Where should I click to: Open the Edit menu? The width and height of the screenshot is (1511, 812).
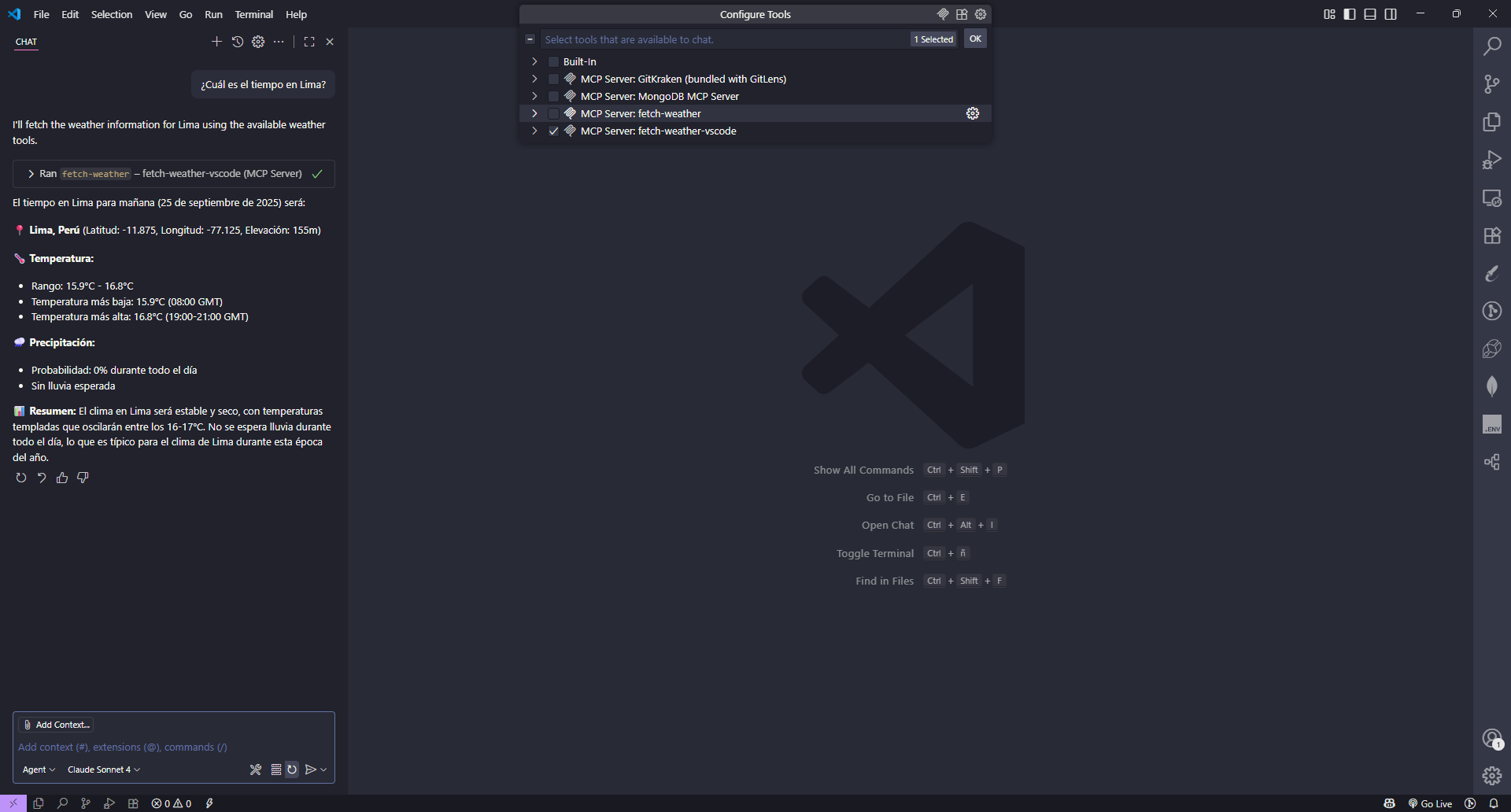[x=70, y=14]
